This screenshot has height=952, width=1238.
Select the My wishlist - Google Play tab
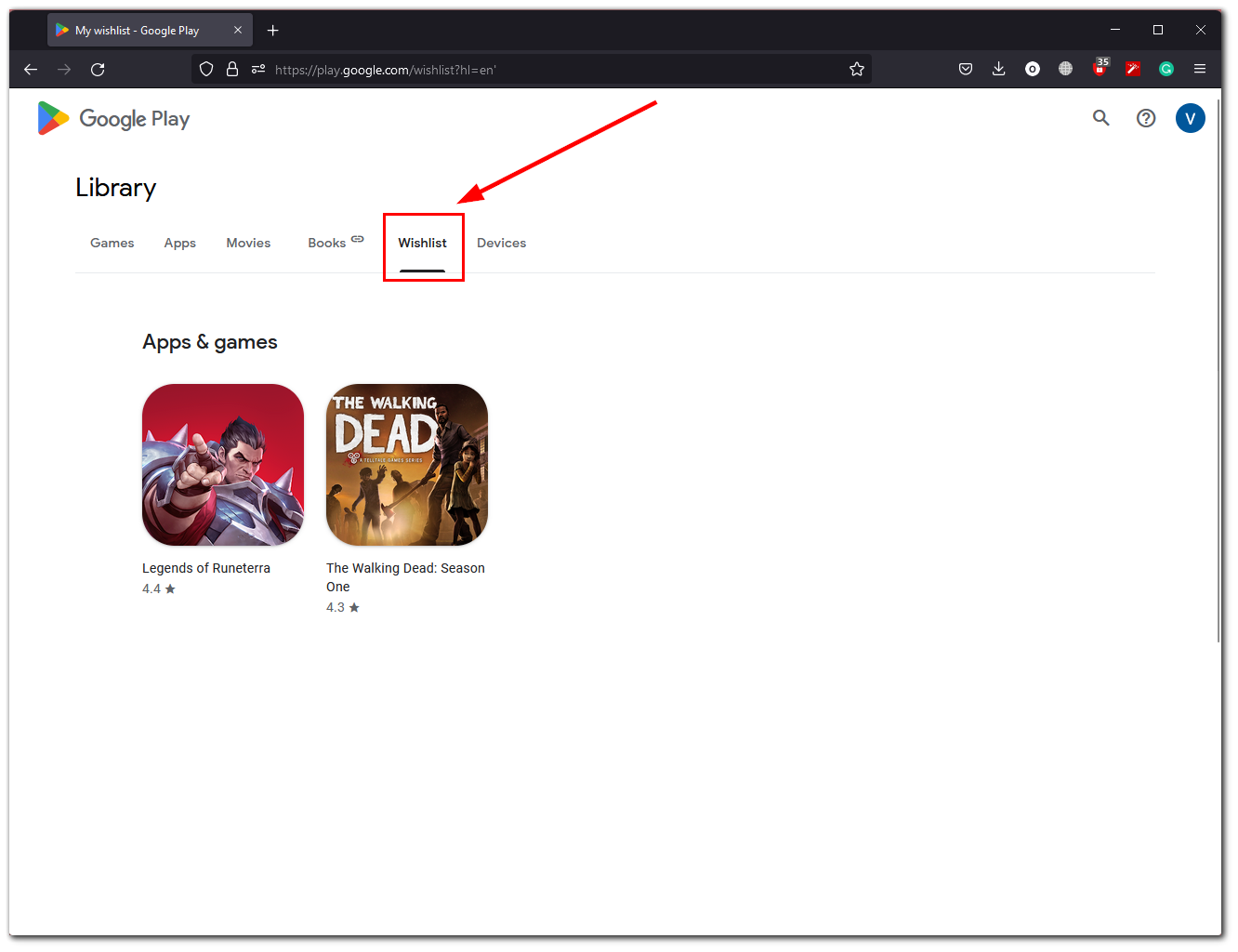click(x=149, y=31)
